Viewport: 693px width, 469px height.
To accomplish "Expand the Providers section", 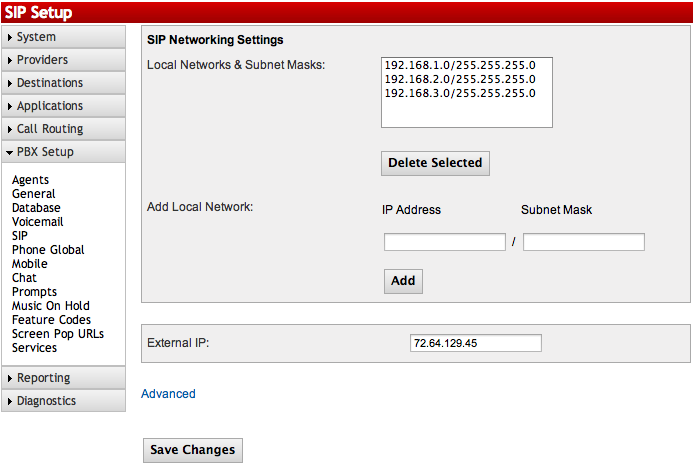I will point(63,60).
